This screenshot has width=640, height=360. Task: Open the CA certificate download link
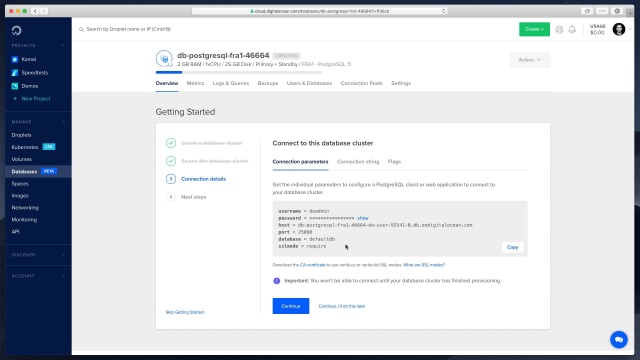pyautogui.click(x=313, y=265)
